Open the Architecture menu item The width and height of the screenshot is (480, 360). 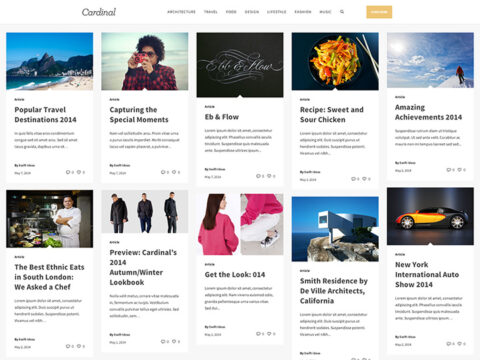(181, 12)
